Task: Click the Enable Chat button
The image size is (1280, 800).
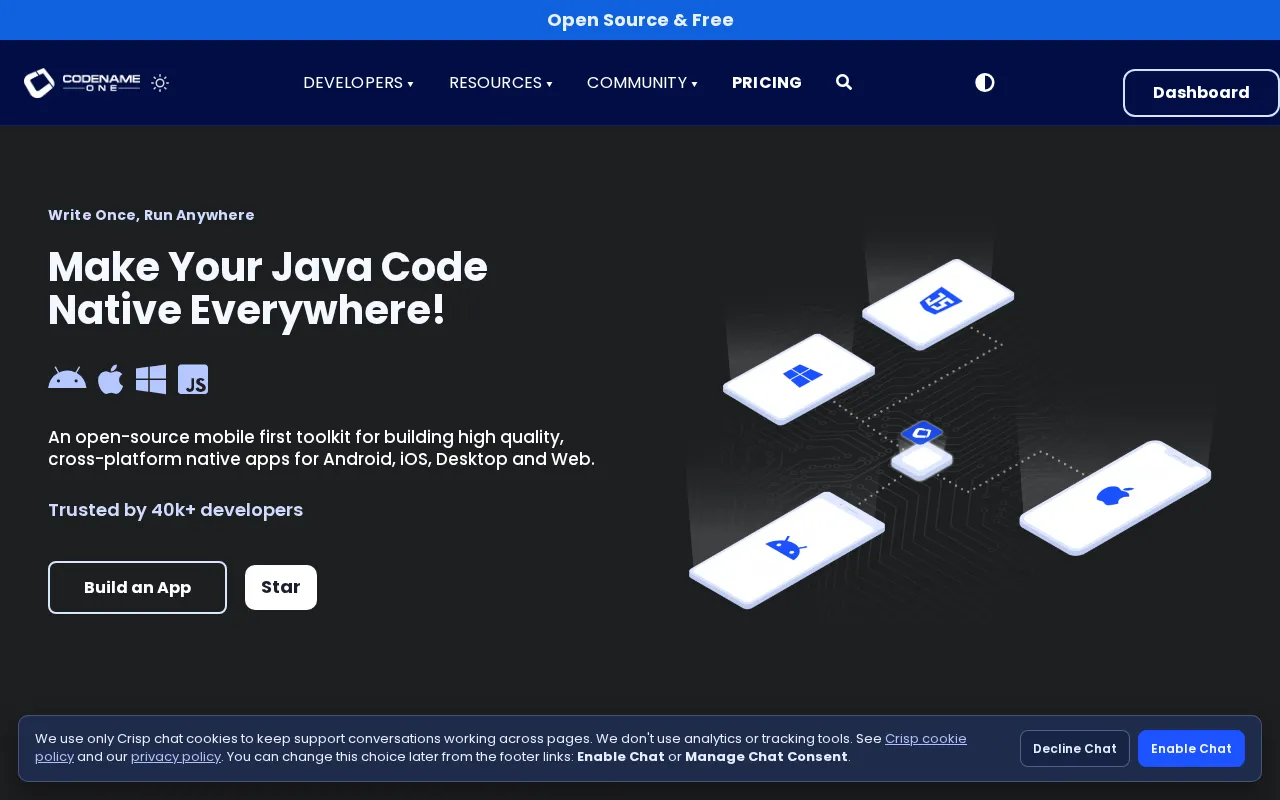Action: [x=1191, y=748]
